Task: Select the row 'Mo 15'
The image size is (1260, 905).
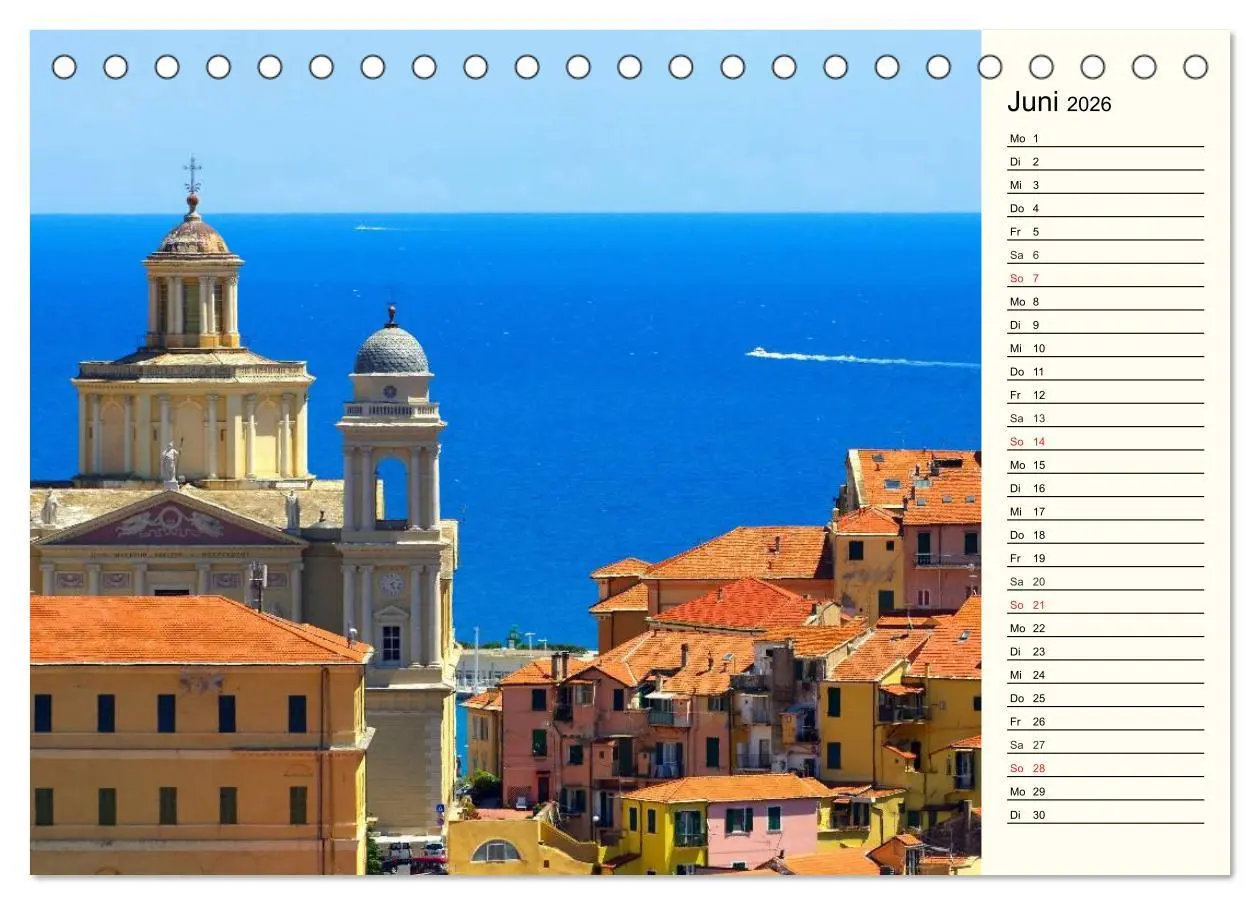Action: (1105, 465)
